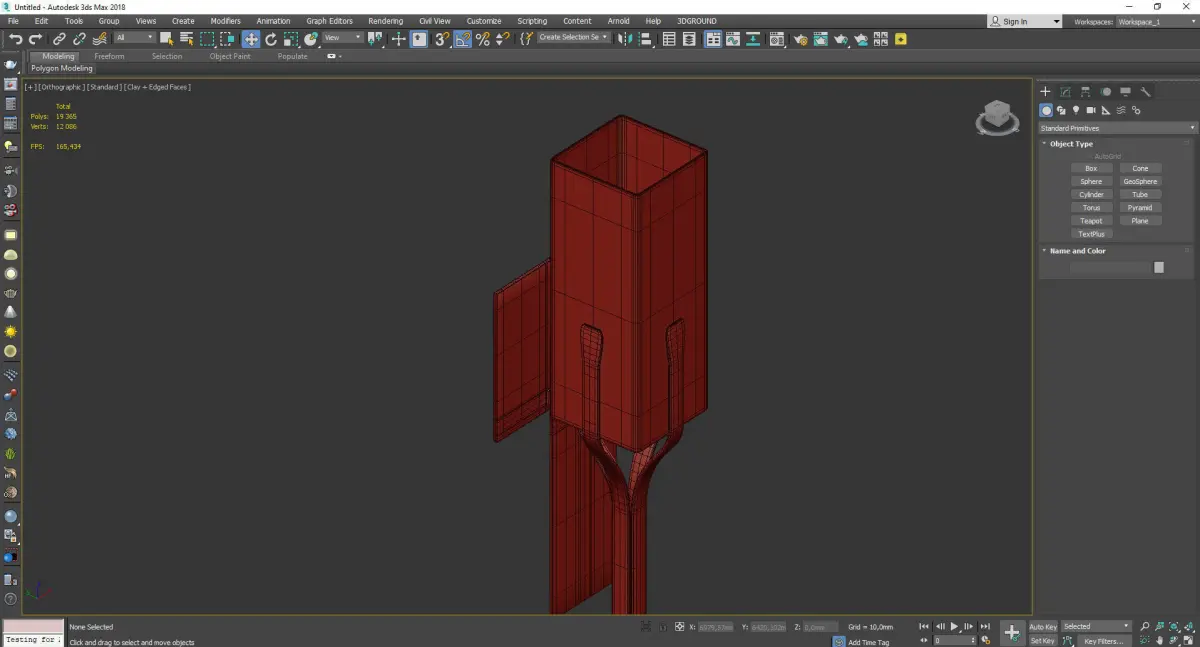Switch to the Freeform ribbon tab
1200x647 pixels.
pyautogui.click(x=109, y=57)
